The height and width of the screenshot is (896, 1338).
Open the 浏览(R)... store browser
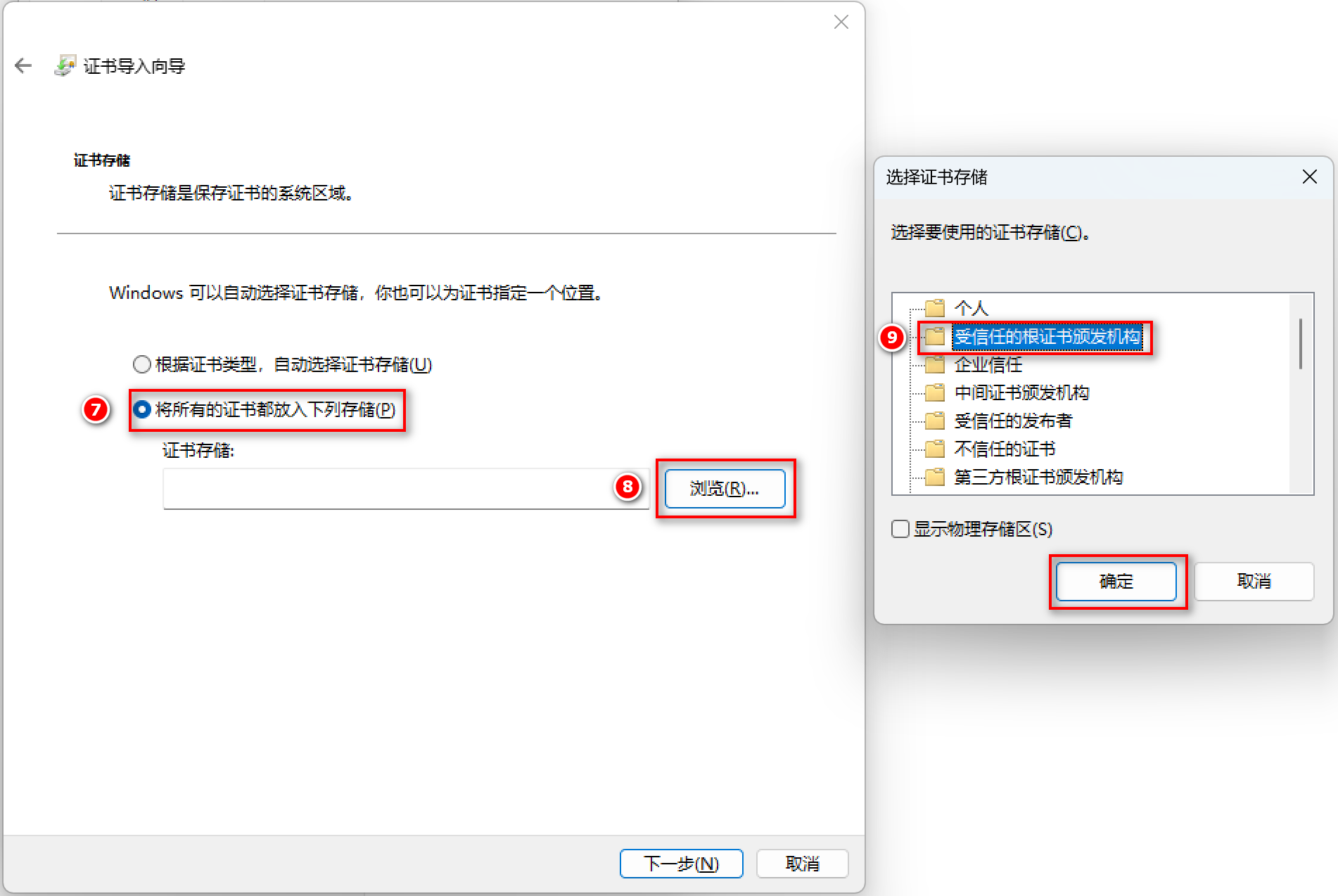click(x=725, y=488)
